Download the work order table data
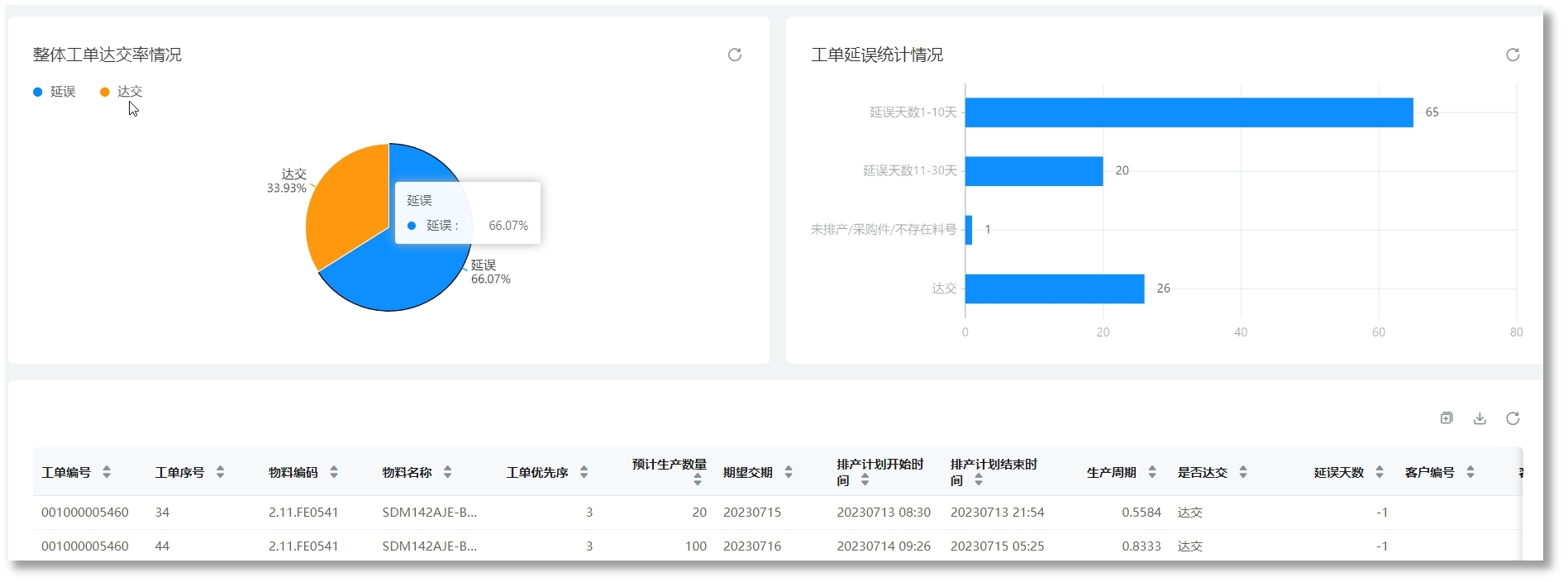Image resolution: width=1568 pixels, height=582 pixels. 1480,418
